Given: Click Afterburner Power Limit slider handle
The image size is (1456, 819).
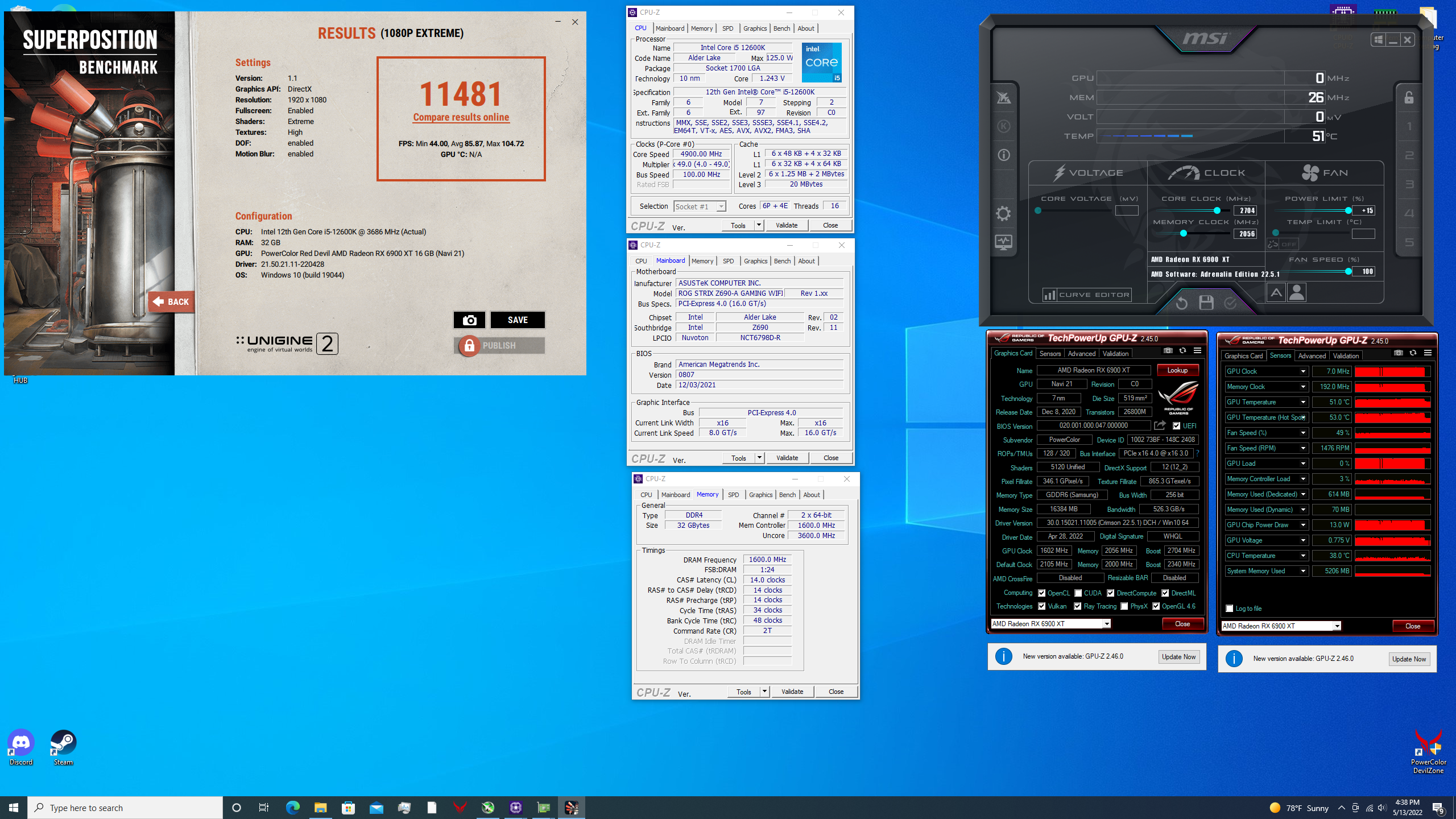Looking at the screenshot, I should pos(1348,210).
